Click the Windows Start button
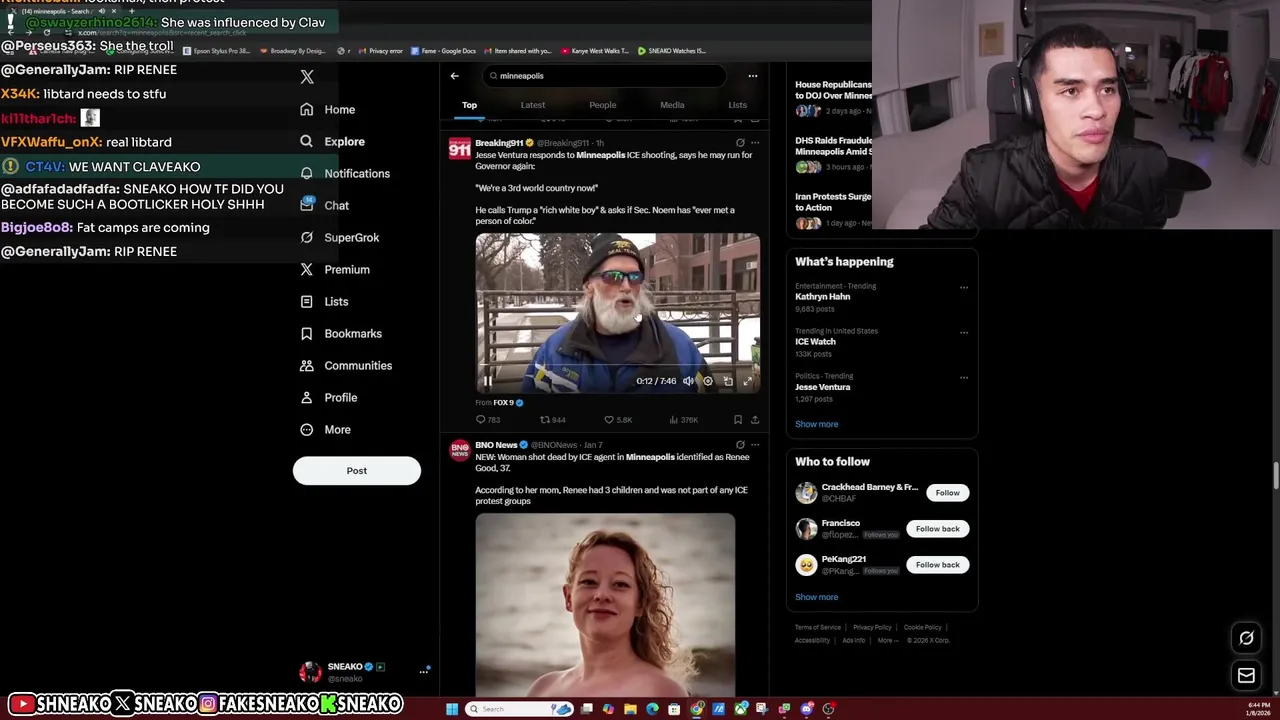Image resolution: width=1280 pixels, height=720 pixels. (452, 709)
